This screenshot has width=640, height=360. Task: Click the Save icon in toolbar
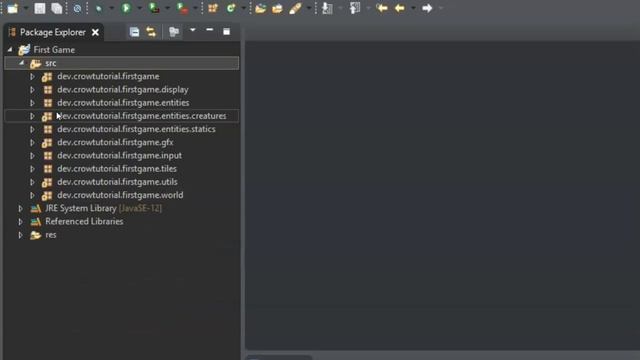40,8
